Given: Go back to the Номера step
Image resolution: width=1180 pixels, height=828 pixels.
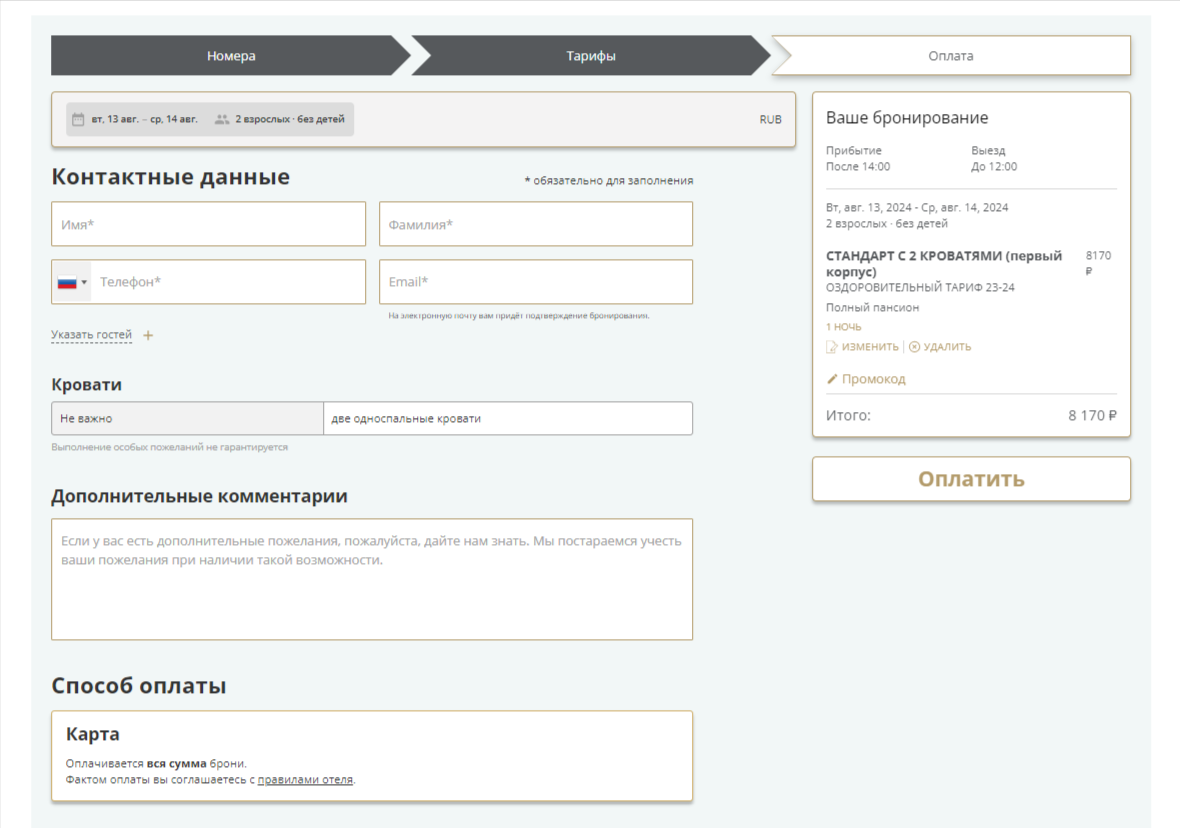Looking at the screenshot, I should pyautogui.click(x=231, y=56).
